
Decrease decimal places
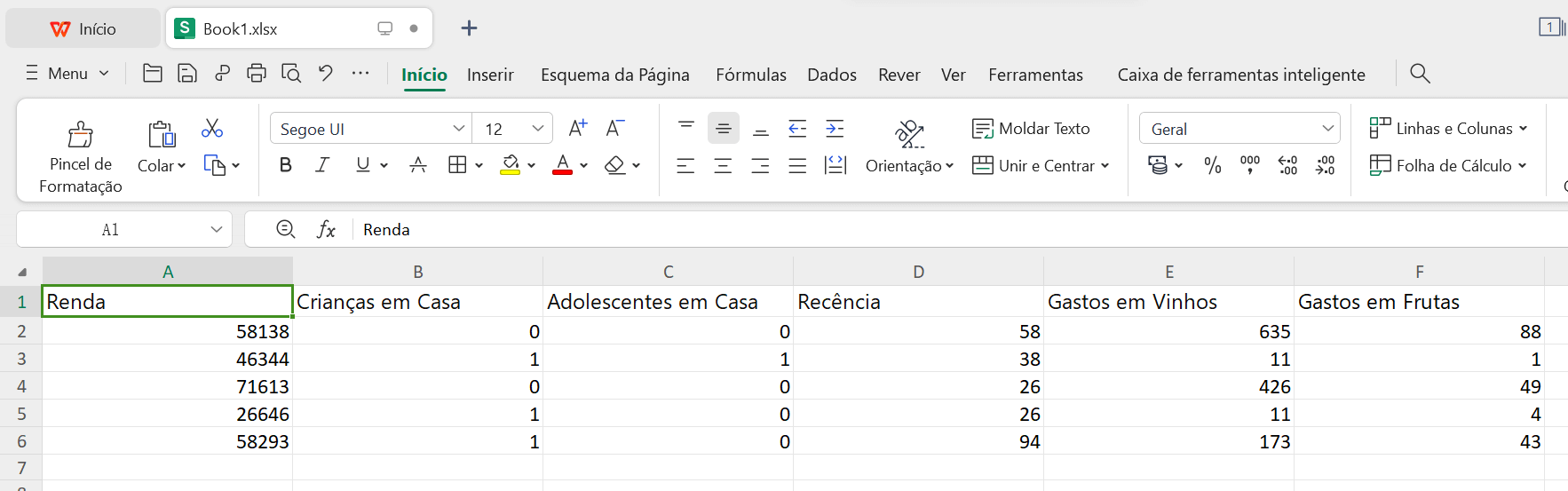coord(1325,165)
